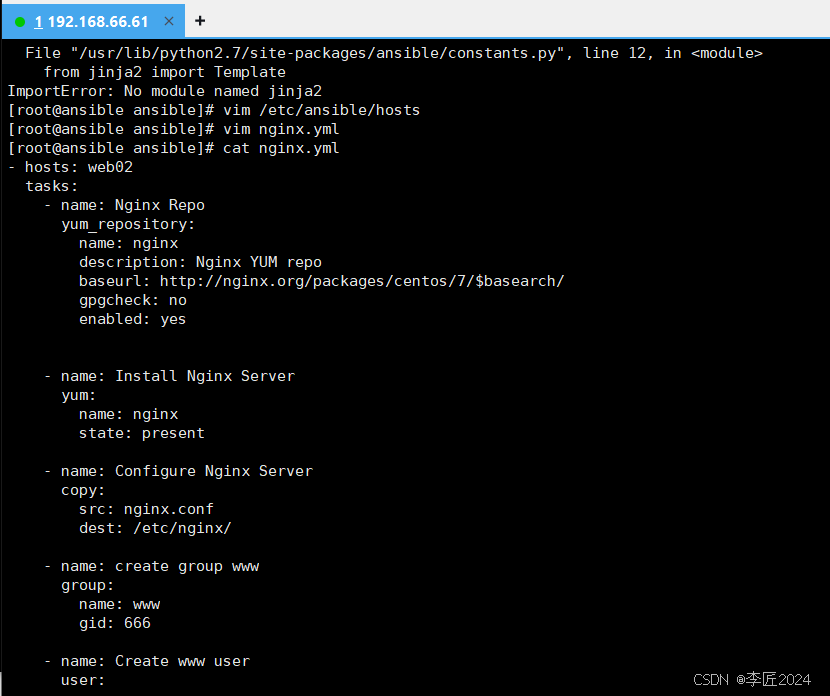Open a new session with plus button
This screenshot has width=830, height=696.
(200, 21)
